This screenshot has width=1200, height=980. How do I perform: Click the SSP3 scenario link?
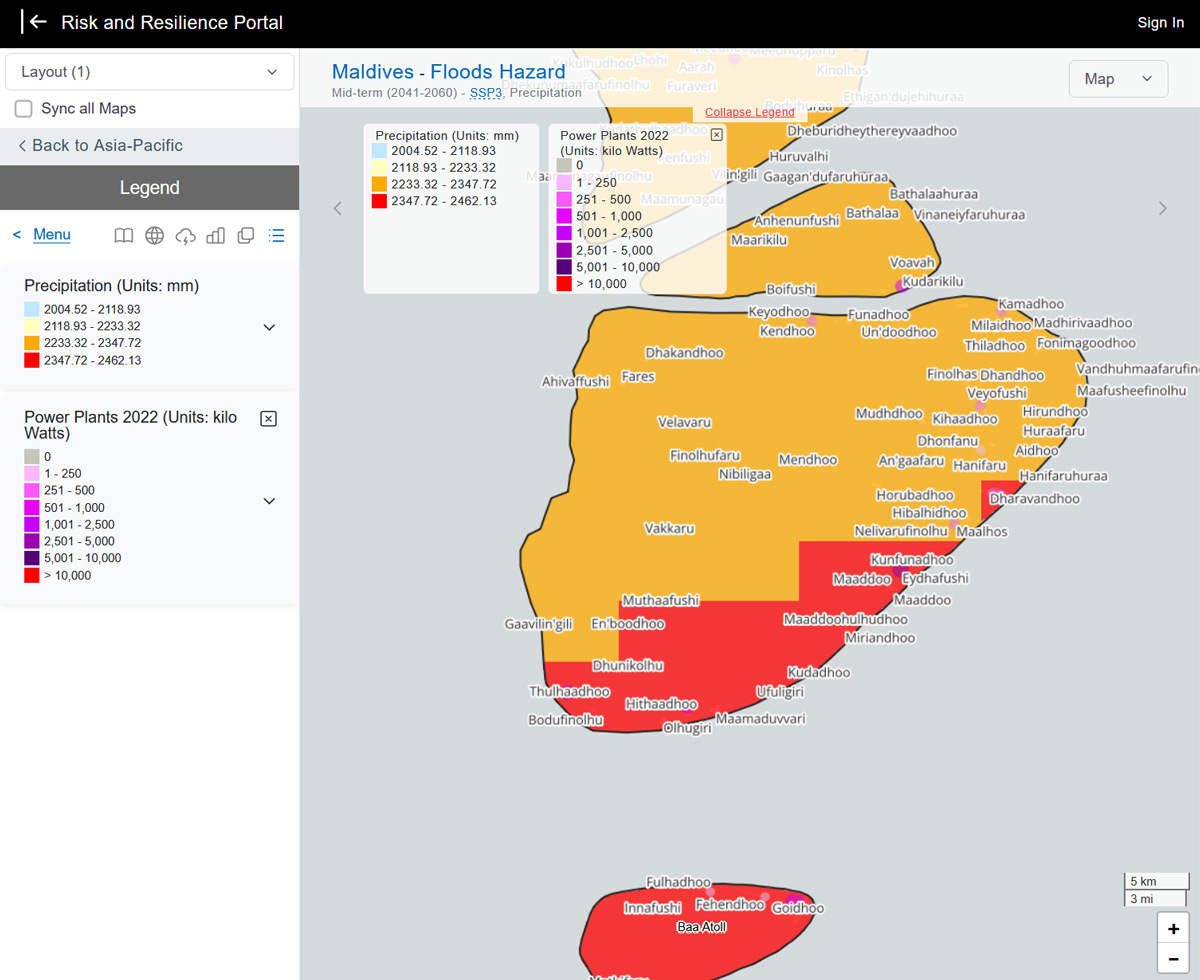click(486, 93)
